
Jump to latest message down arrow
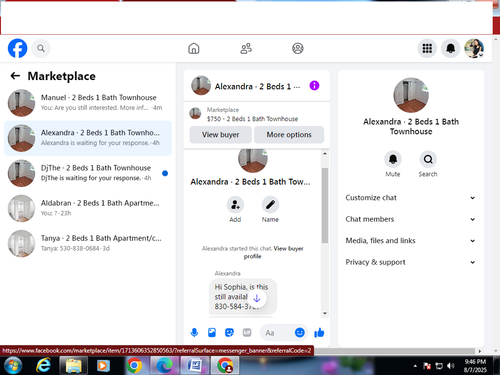coord(257,298)
